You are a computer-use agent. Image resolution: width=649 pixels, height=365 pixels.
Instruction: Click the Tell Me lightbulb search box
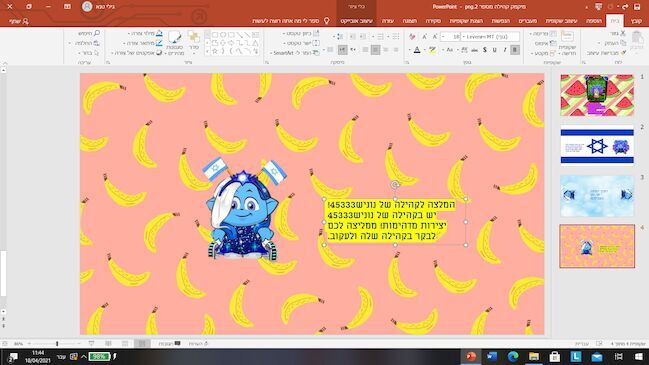click(x=291, y=21)
